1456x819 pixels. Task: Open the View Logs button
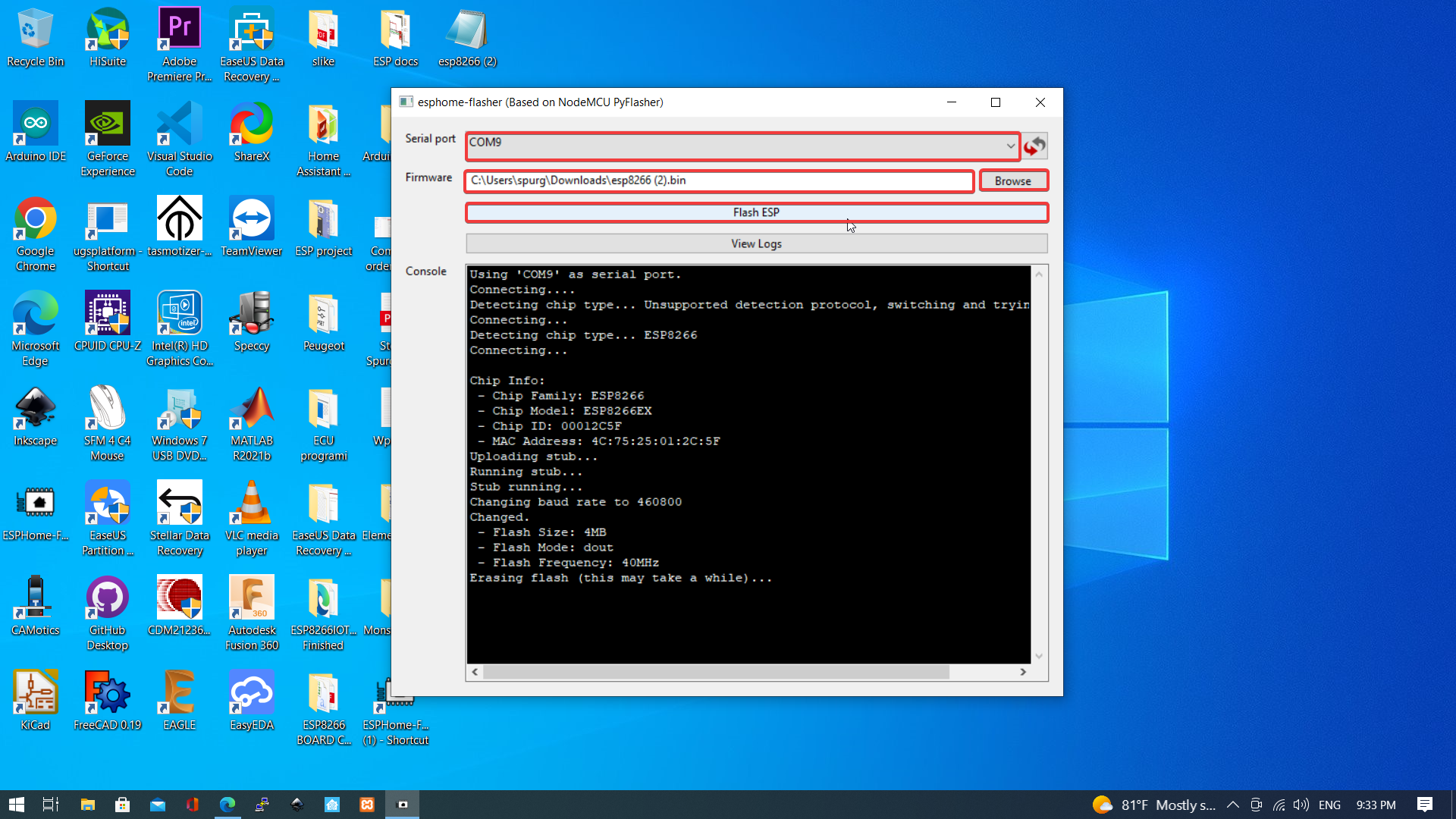(756, 243)
